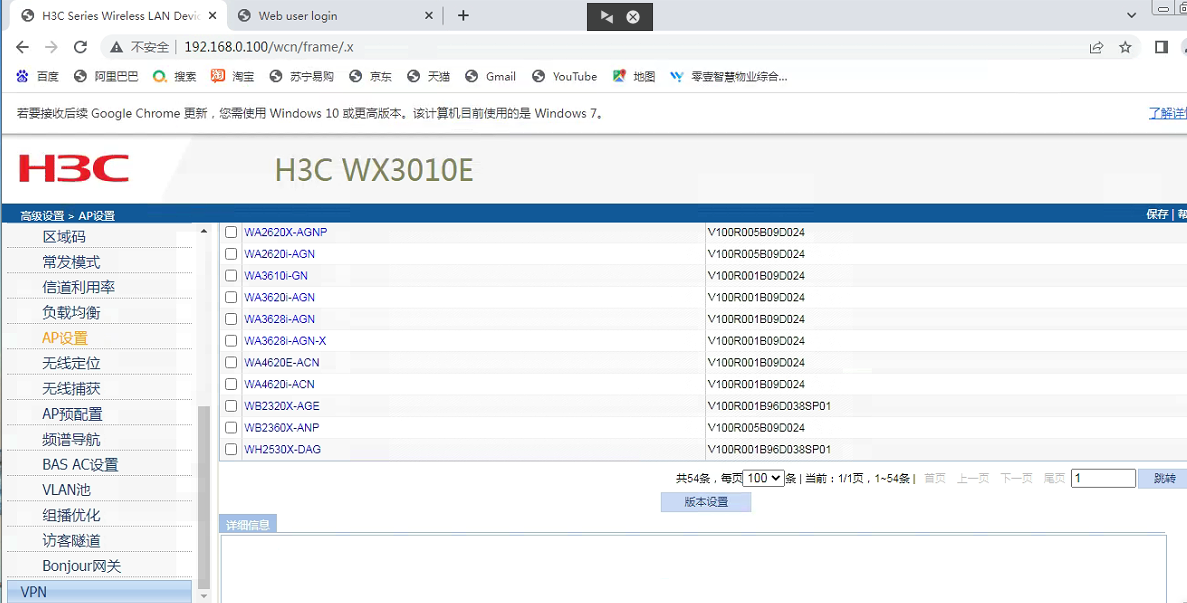Viewport: 1187px width, 603px height.
Task: Click the sidebar scroll down arrow
Action: click(x=204, y=596)
